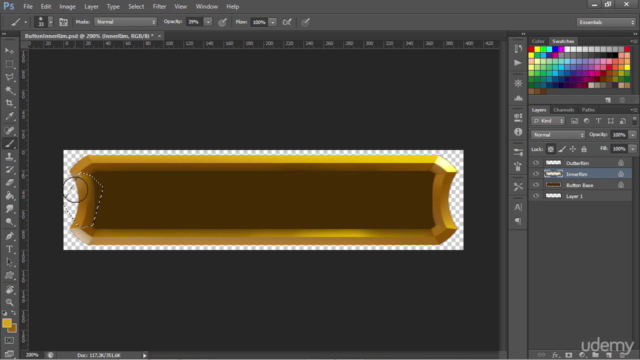Open layer blend mode dropdown
This screenshot has width=640, height=360.
coord(558,135)
